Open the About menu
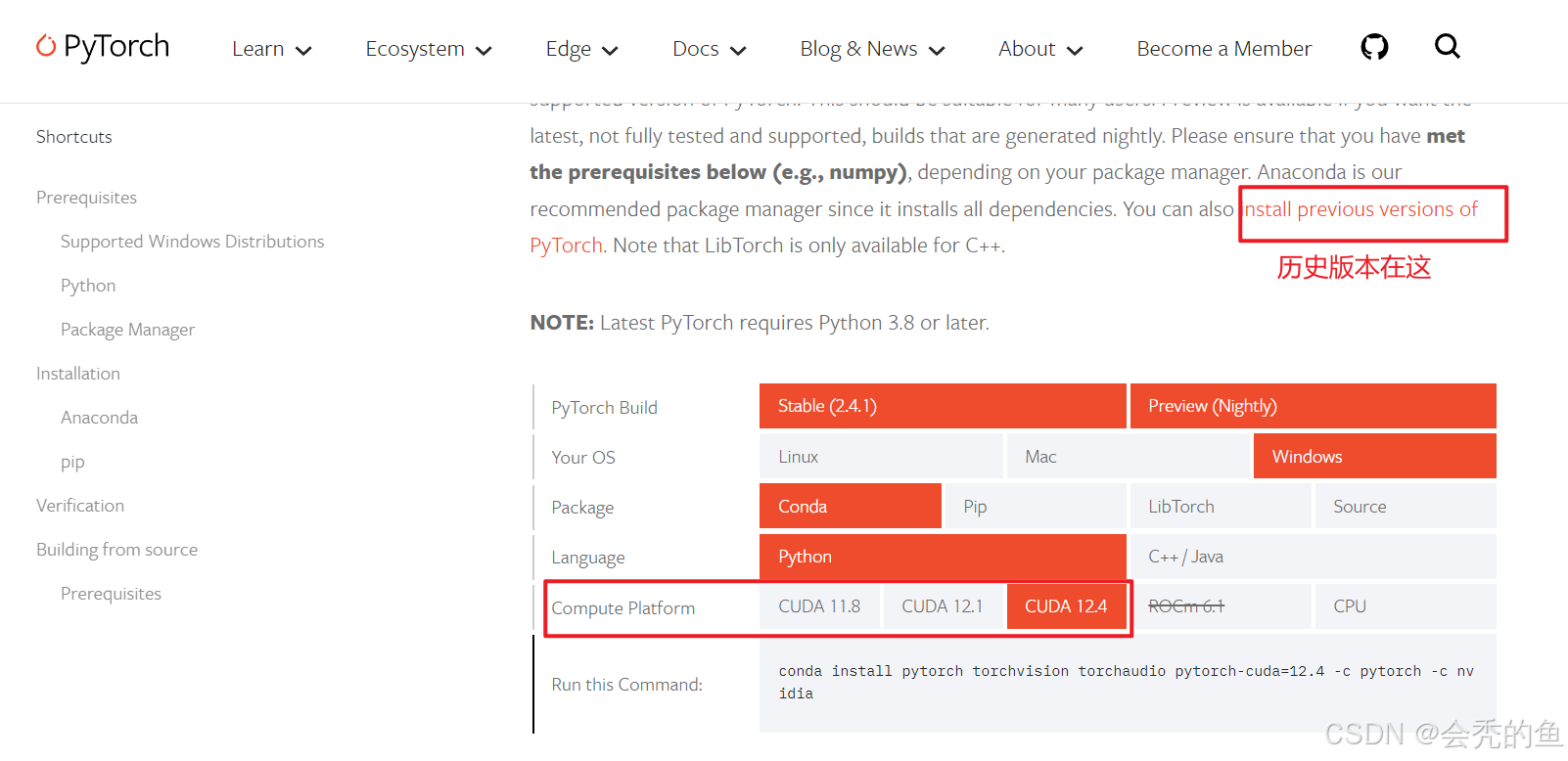Viewport: 1568px width, 761px height. pos(1027,49)
